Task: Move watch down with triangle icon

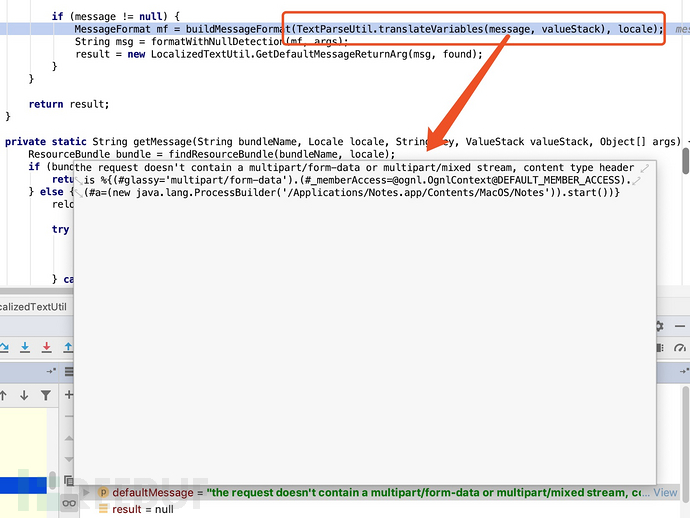Action: coord(69,459)
